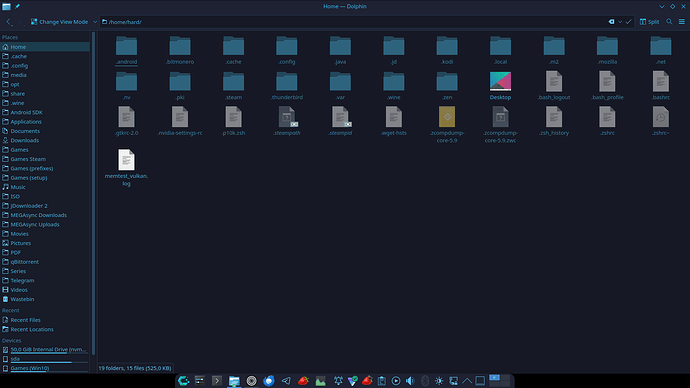Click the Places panel scrollbar
The image size is (690, 388).
pyautogui.click(x=93, y=194)
